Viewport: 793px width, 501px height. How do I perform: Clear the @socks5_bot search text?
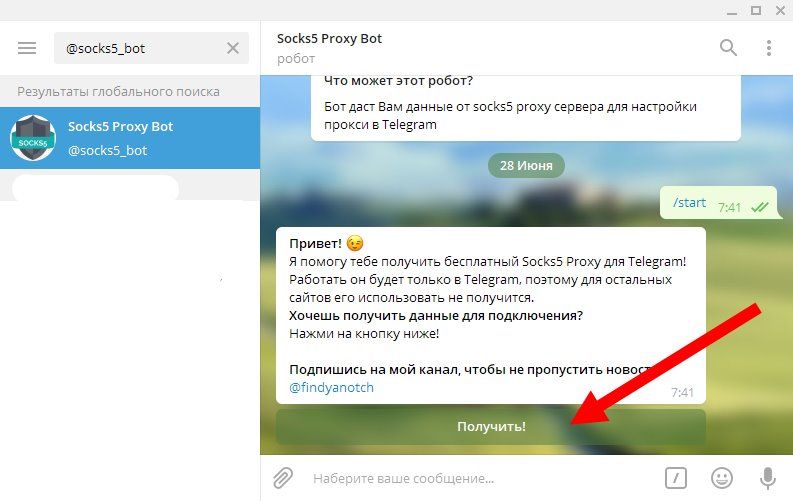pyautogui.click(x=233, y=48)
